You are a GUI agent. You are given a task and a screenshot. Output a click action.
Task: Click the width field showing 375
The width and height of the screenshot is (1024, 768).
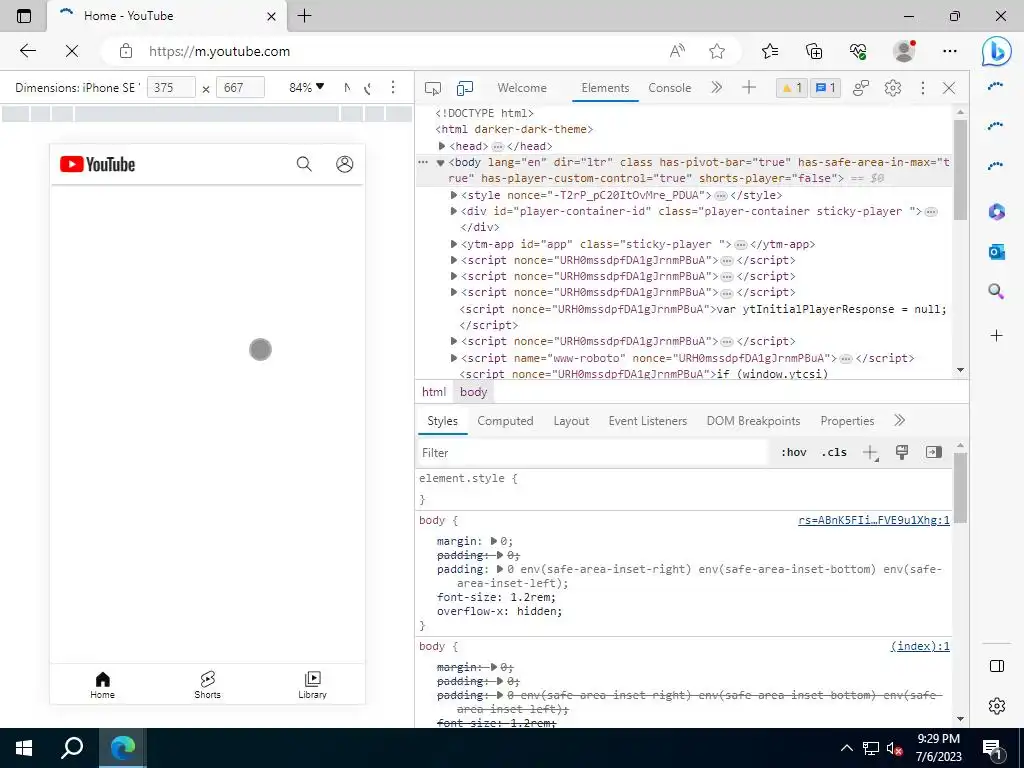(171, 88)
